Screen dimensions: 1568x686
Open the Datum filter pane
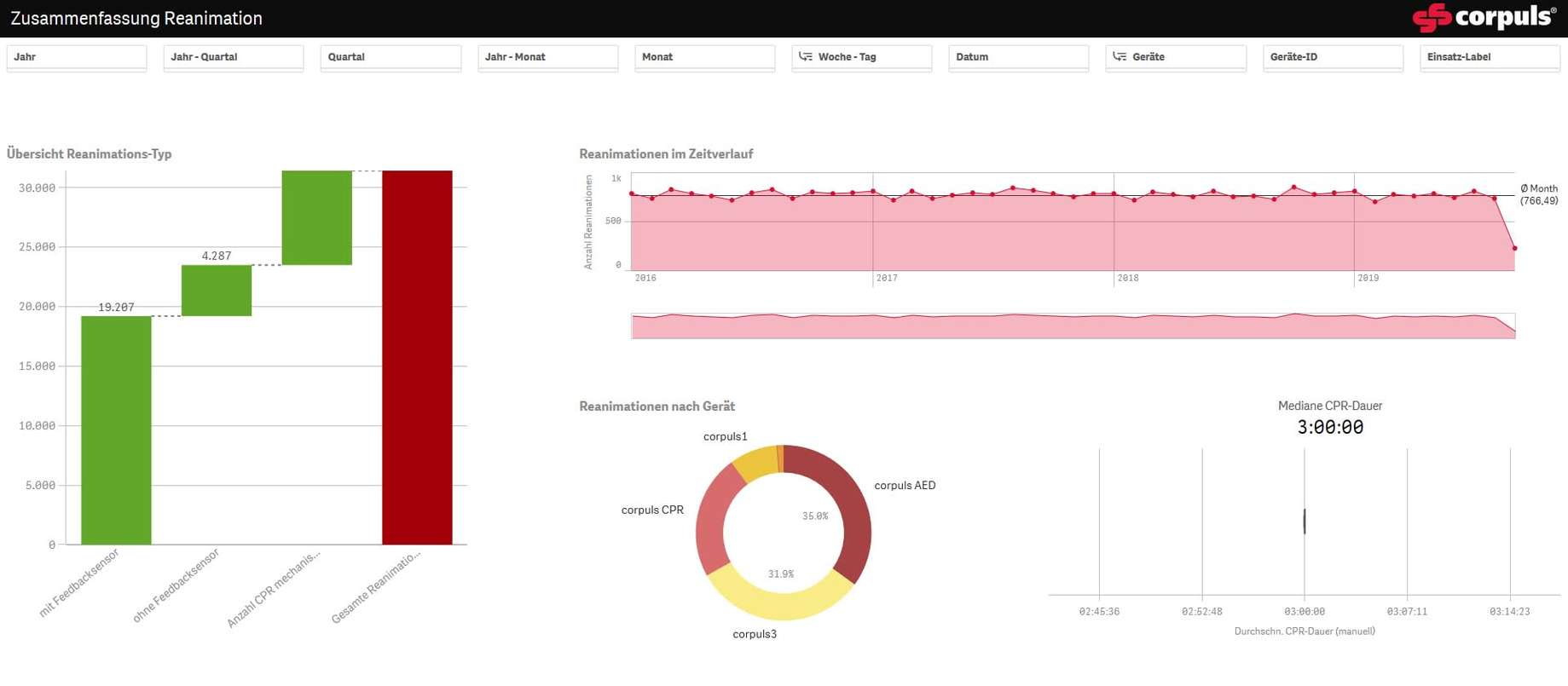click(1019, 57)
